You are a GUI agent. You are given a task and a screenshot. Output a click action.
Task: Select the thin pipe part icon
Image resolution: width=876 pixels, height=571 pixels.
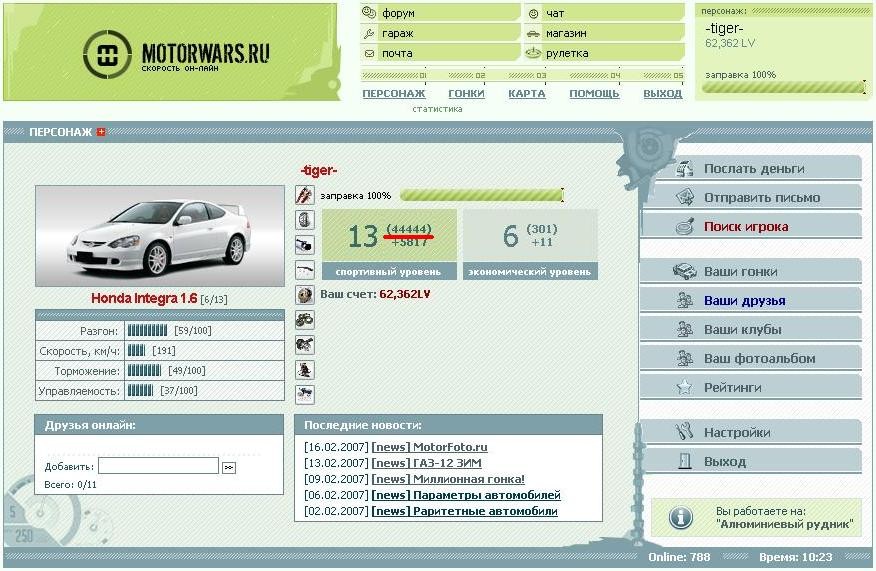click(x=304, y=270)
